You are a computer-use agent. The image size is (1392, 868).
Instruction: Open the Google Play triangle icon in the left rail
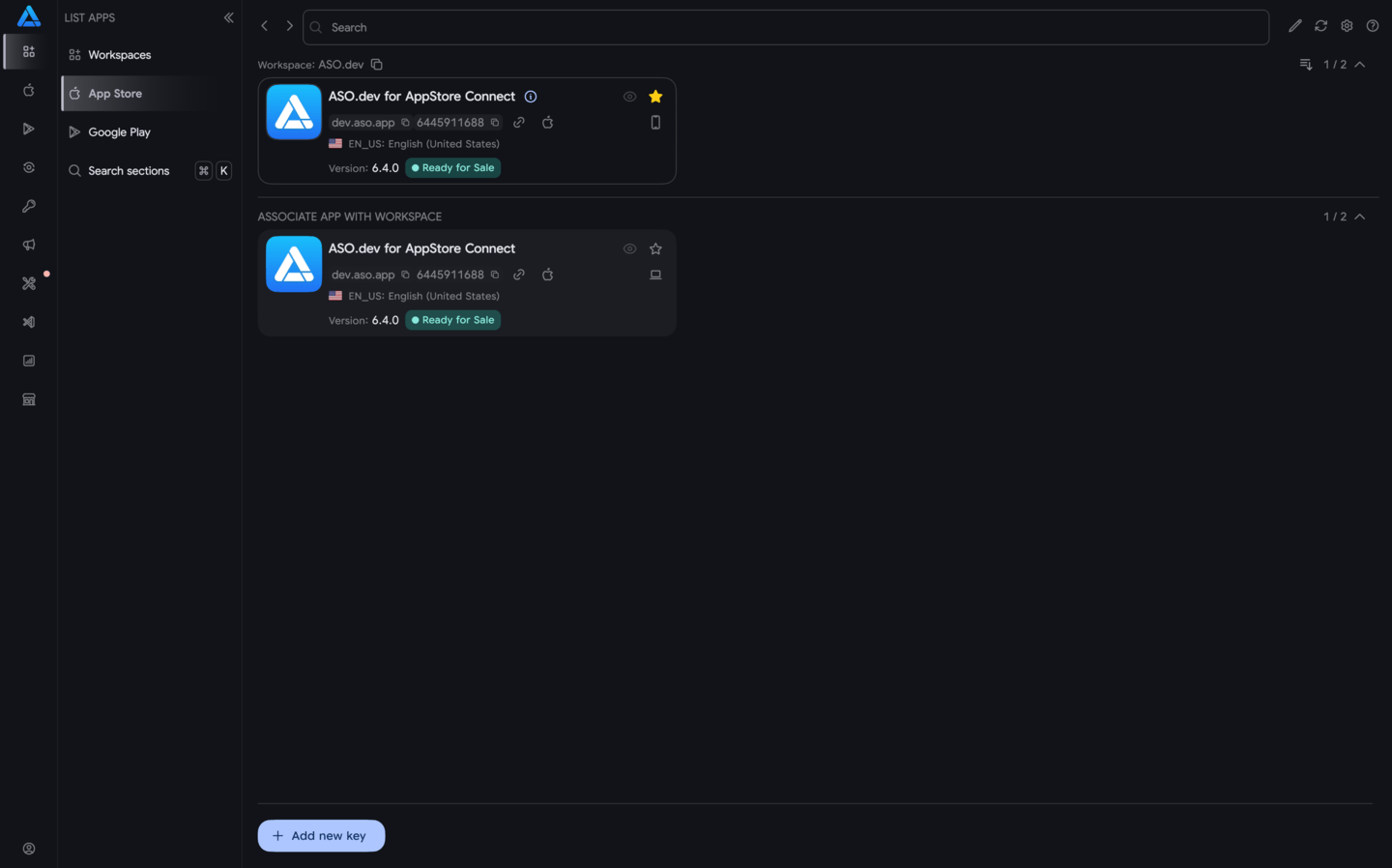[x=29, y=129]
